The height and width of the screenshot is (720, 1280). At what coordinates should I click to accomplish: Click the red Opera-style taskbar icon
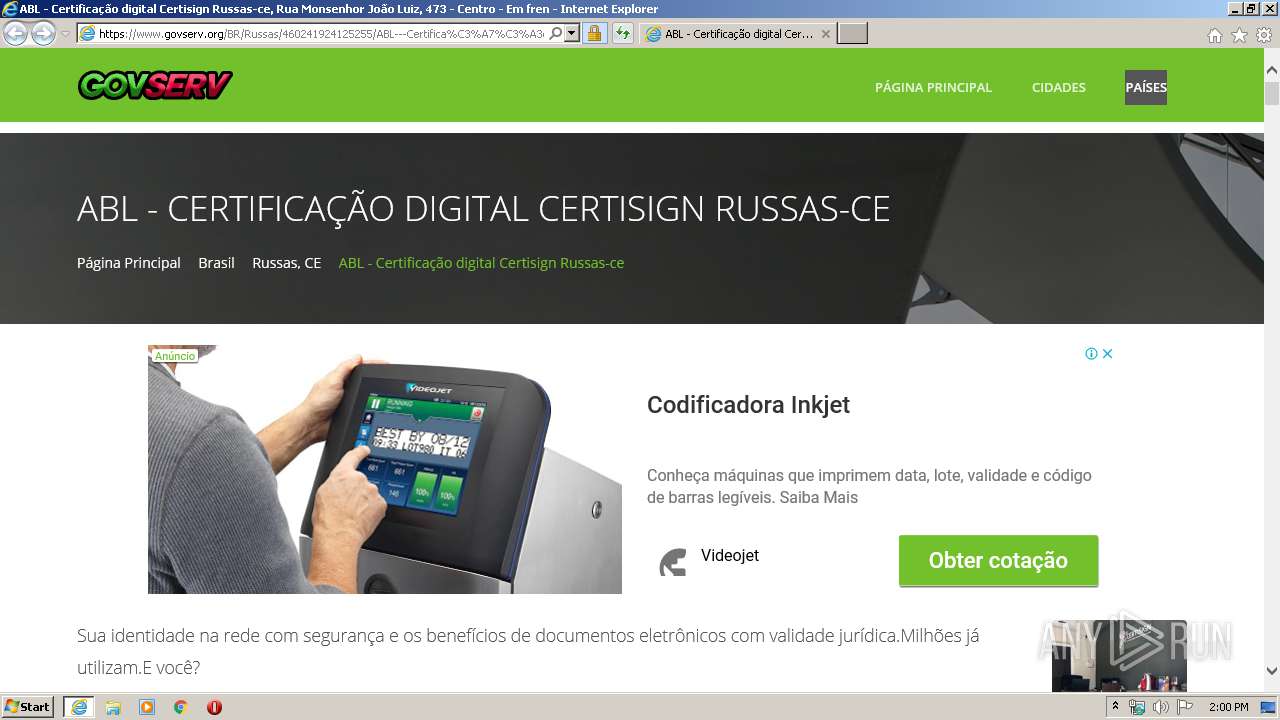point(214,707)
